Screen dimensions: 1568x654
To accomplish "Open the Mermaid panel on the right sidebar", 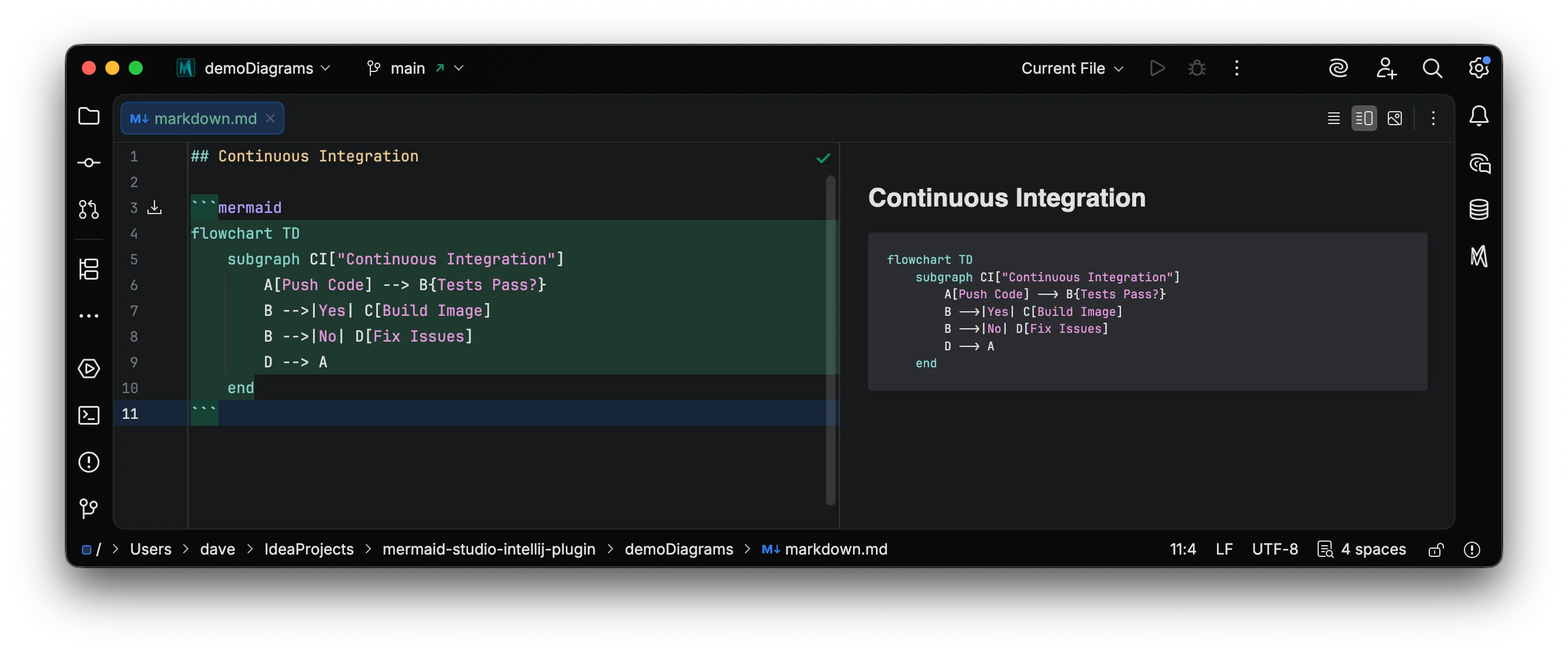I will point(1479,256).
